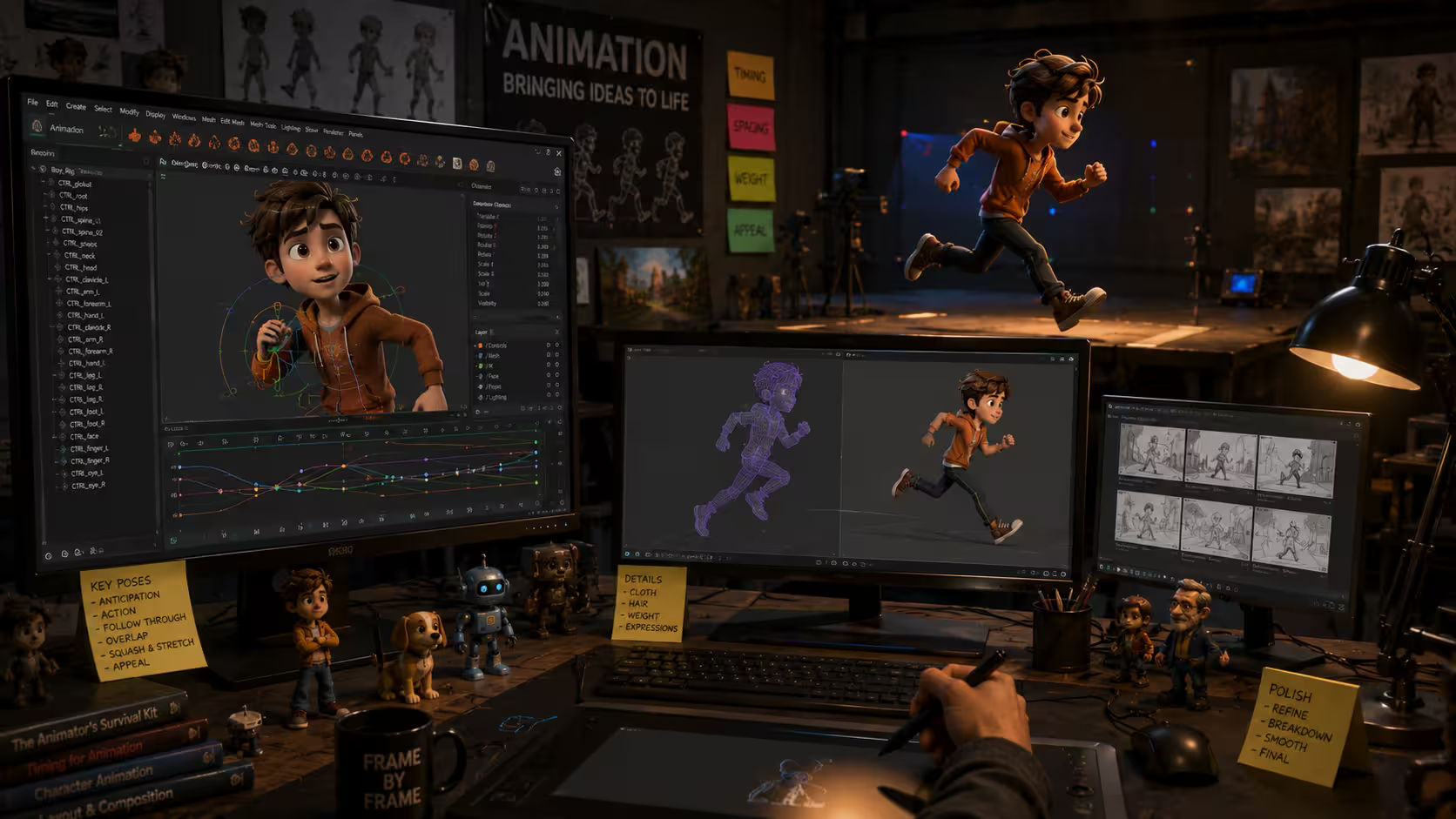This screenshot has height=819, width=1456.
Task: Click the home icon at viewport top-right
Action: click(x=557, y=172)
